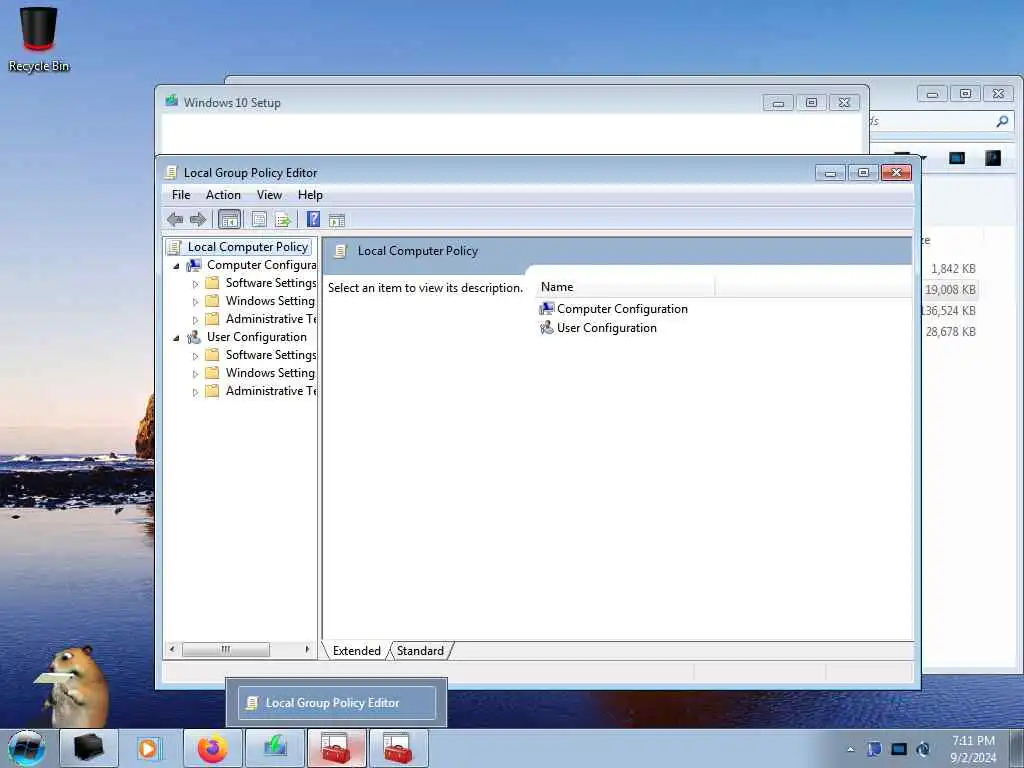This screenshot has height=768, width=1024.
Task: Click the media player taskbar icon
Action: tap(149, 748)
